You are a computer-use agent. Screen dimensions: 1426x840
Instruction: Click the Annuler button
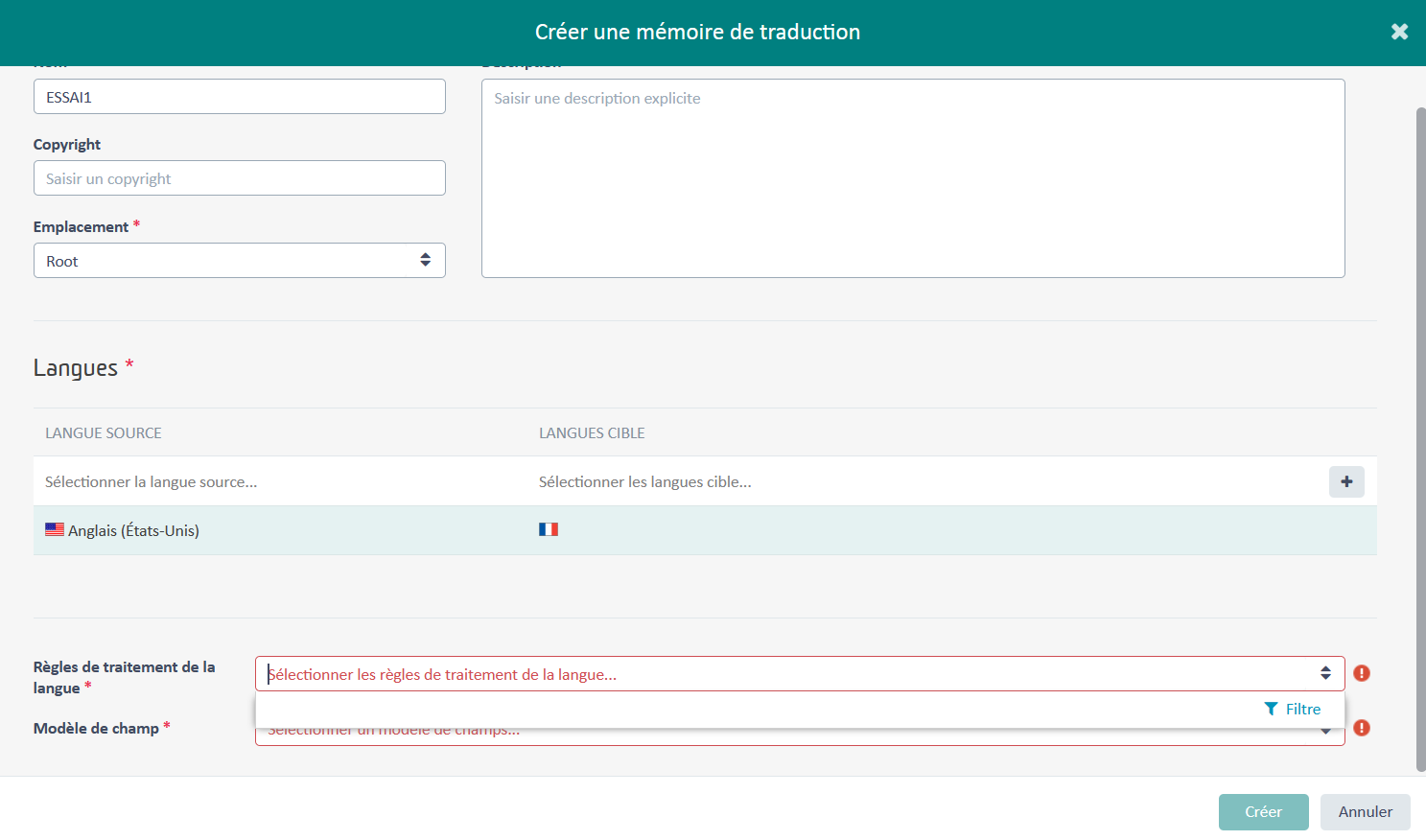click(x=1365, y=811)
